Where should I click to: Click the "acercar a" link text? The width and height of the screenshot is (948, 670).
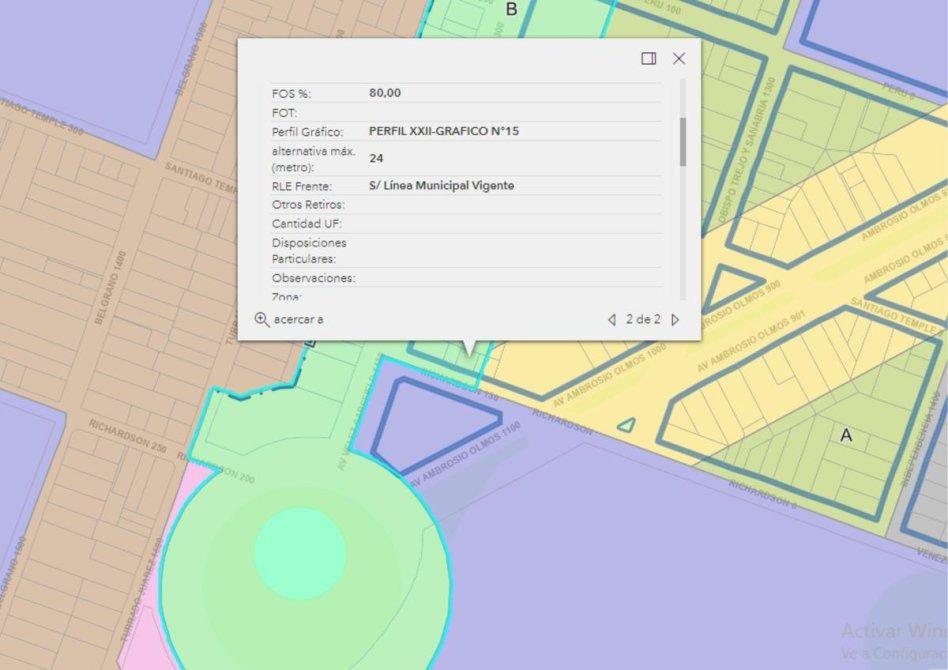298,320
